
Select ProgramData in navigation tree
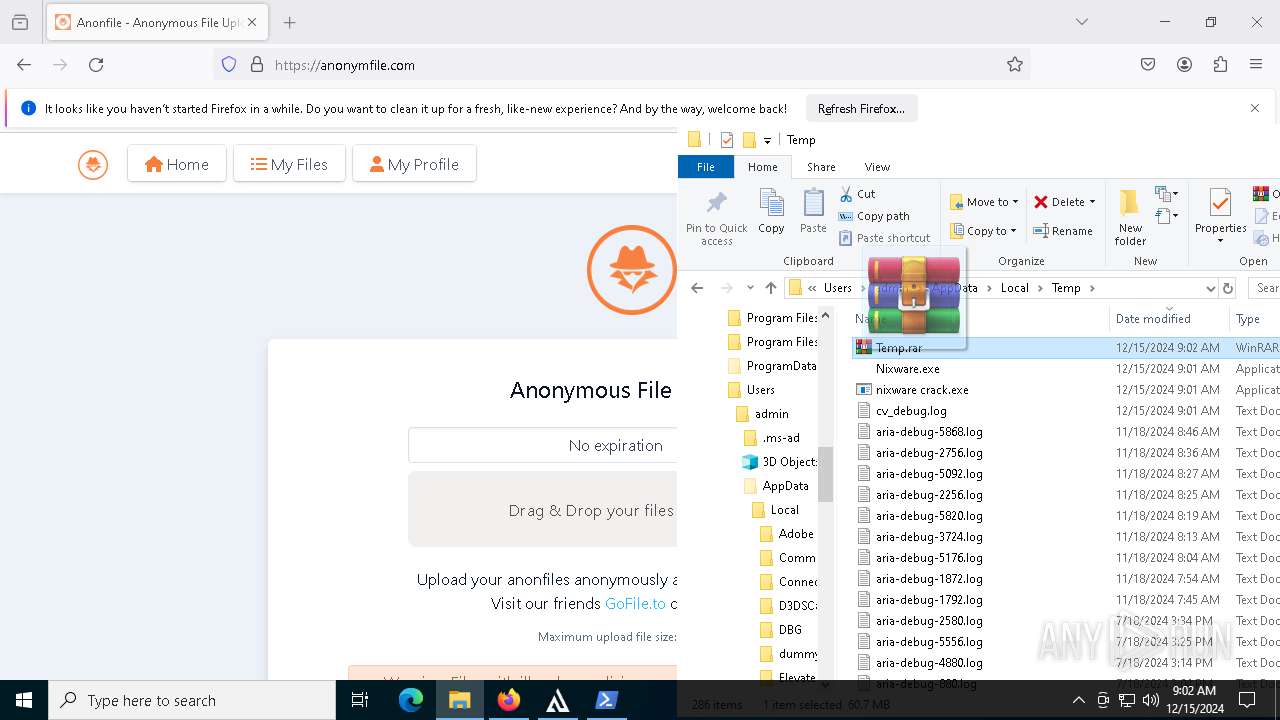tap(781, 366)
